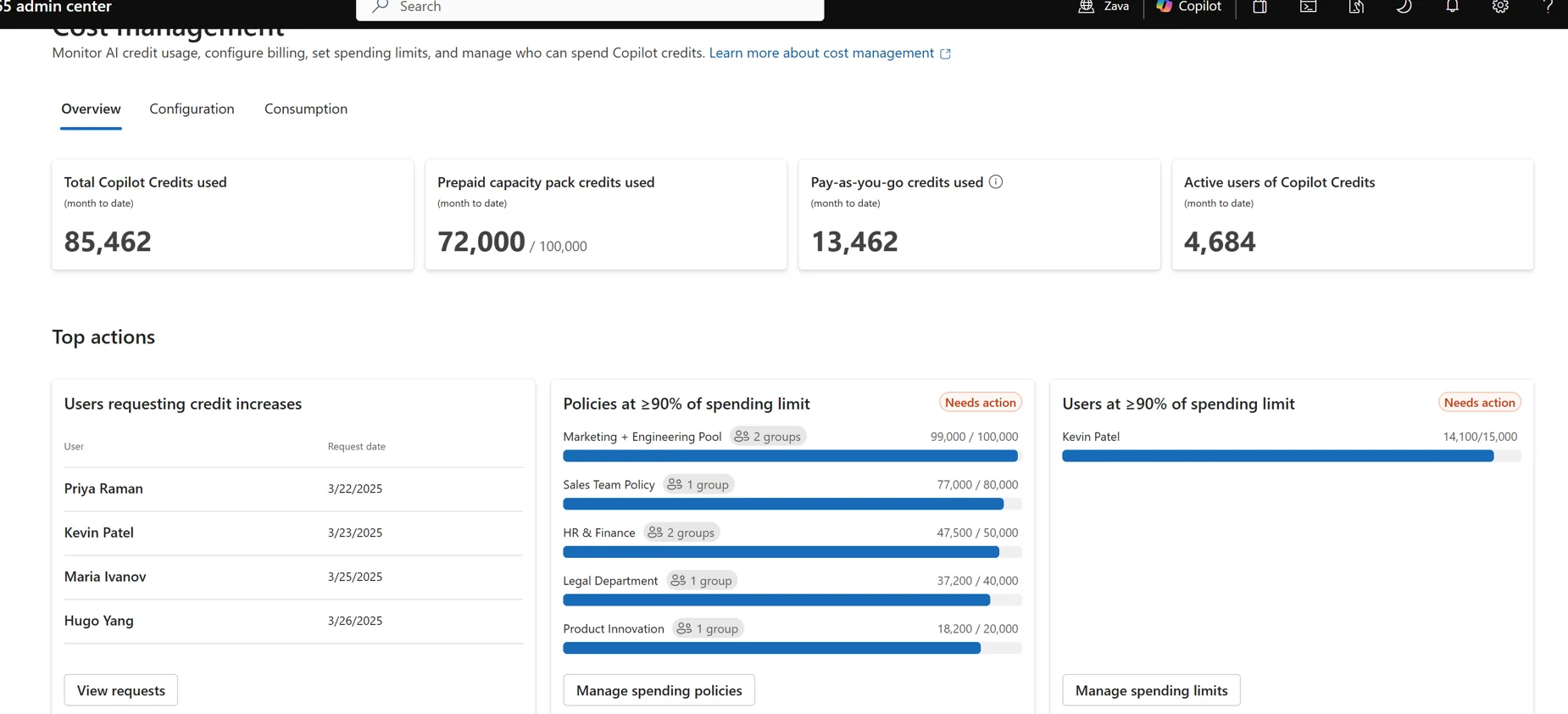This screenshot has width=1568, height=714.
Task: Click Manage spending policies button
Action: pos(659,690)
